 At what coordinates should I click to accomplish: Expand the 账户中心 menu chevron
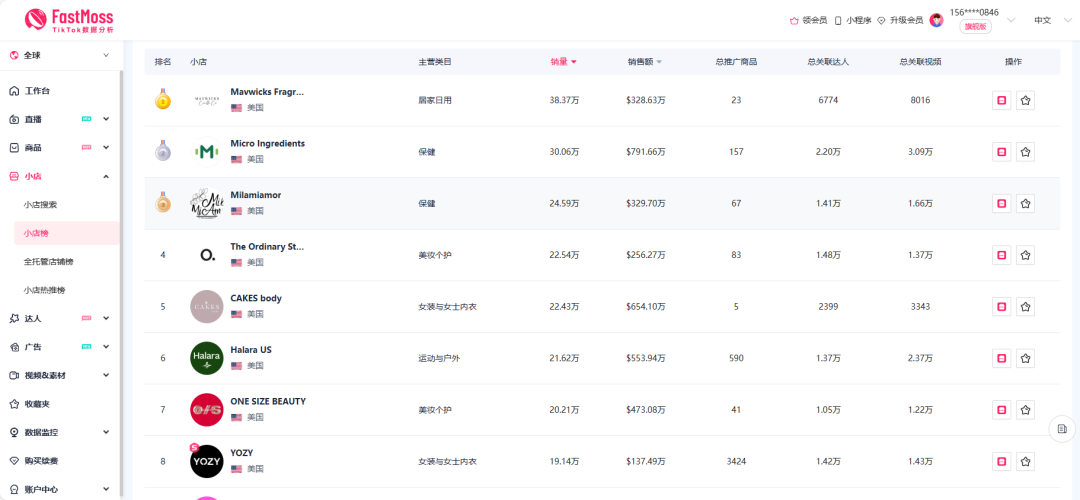(x=106, y=490)
